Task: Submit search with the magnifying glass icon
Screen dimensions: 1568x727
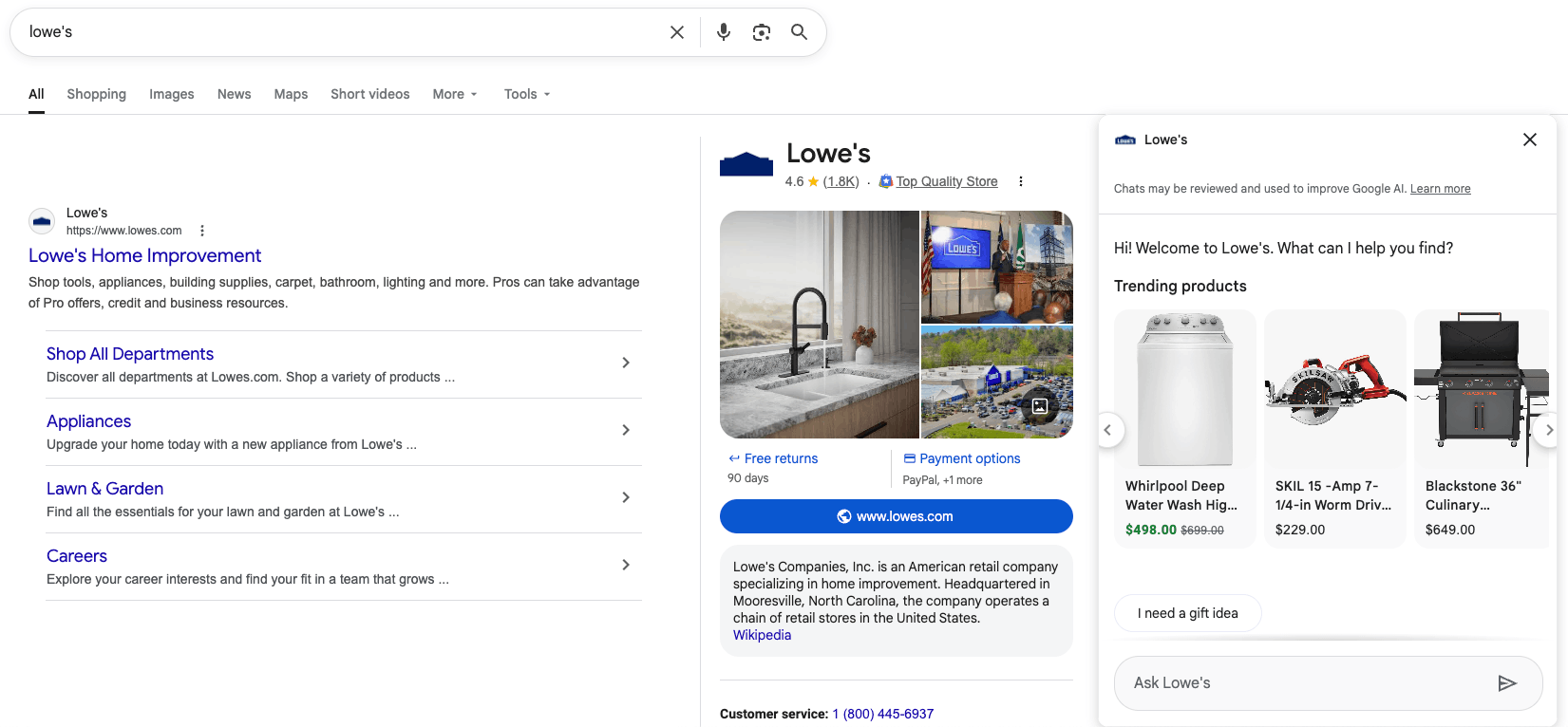Action: point(800,32)
